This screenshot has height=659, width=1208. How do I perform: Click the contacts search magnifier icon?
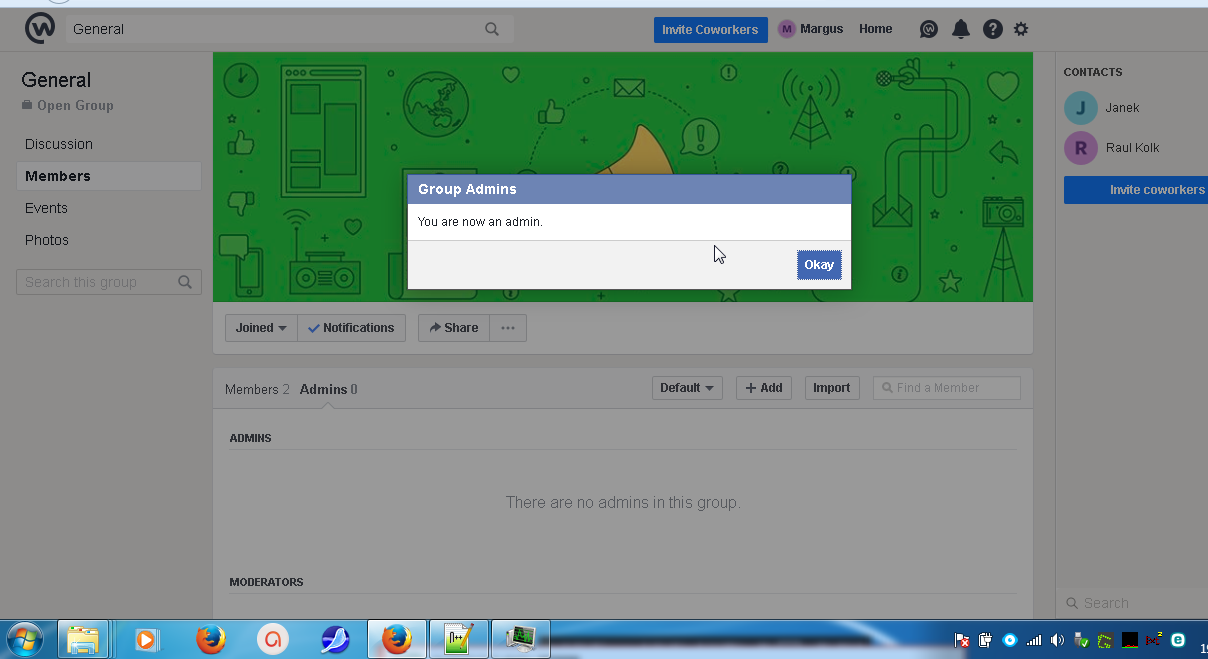(1072, 603)
